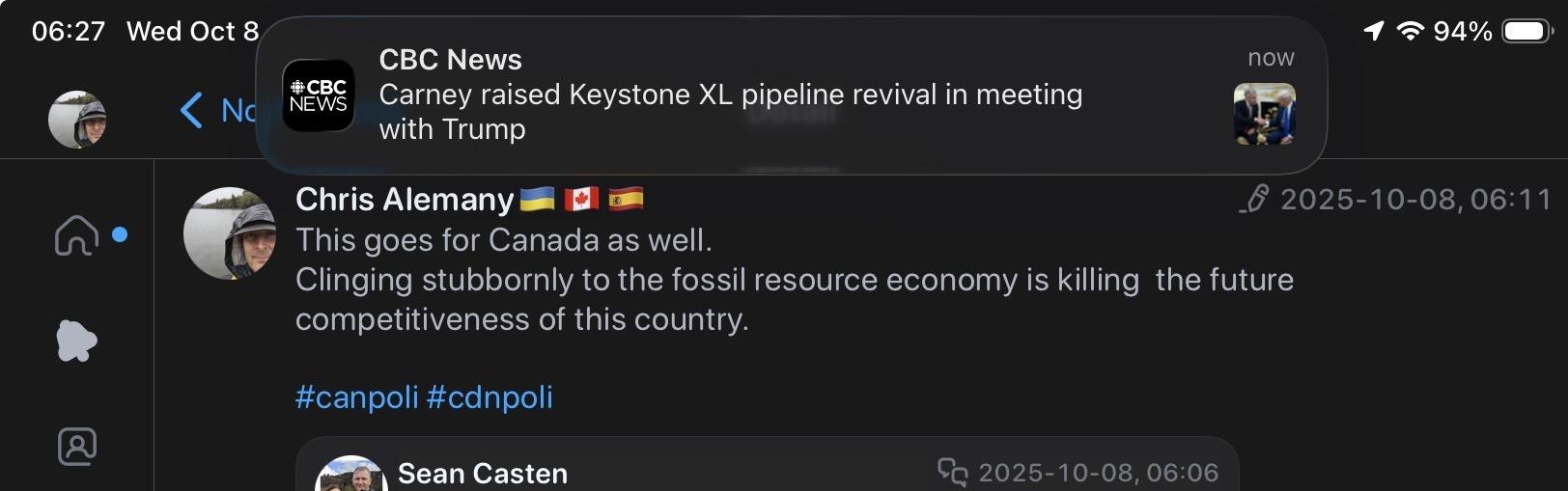
Task: Tap the conversation icon in Sean Casten's quote
Action: (x=952, y=472)
